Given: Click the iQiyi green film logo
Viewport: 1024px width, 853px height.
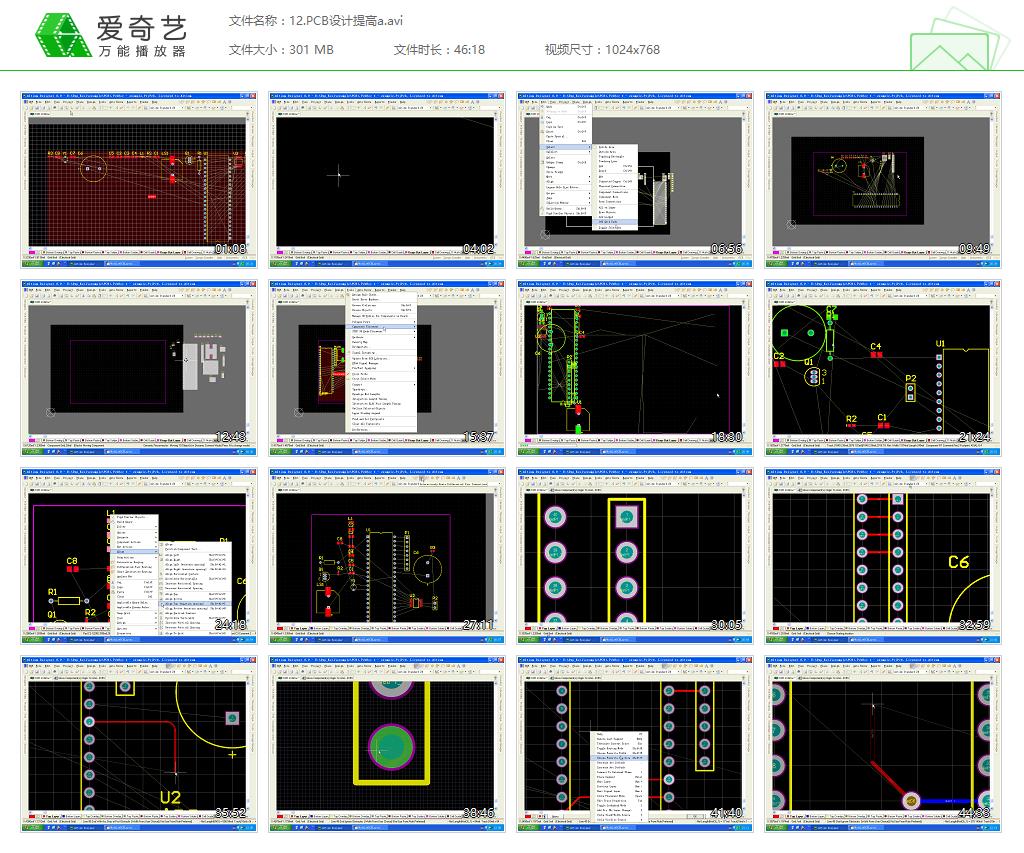Looking at the screenshot, I should 62,36.
